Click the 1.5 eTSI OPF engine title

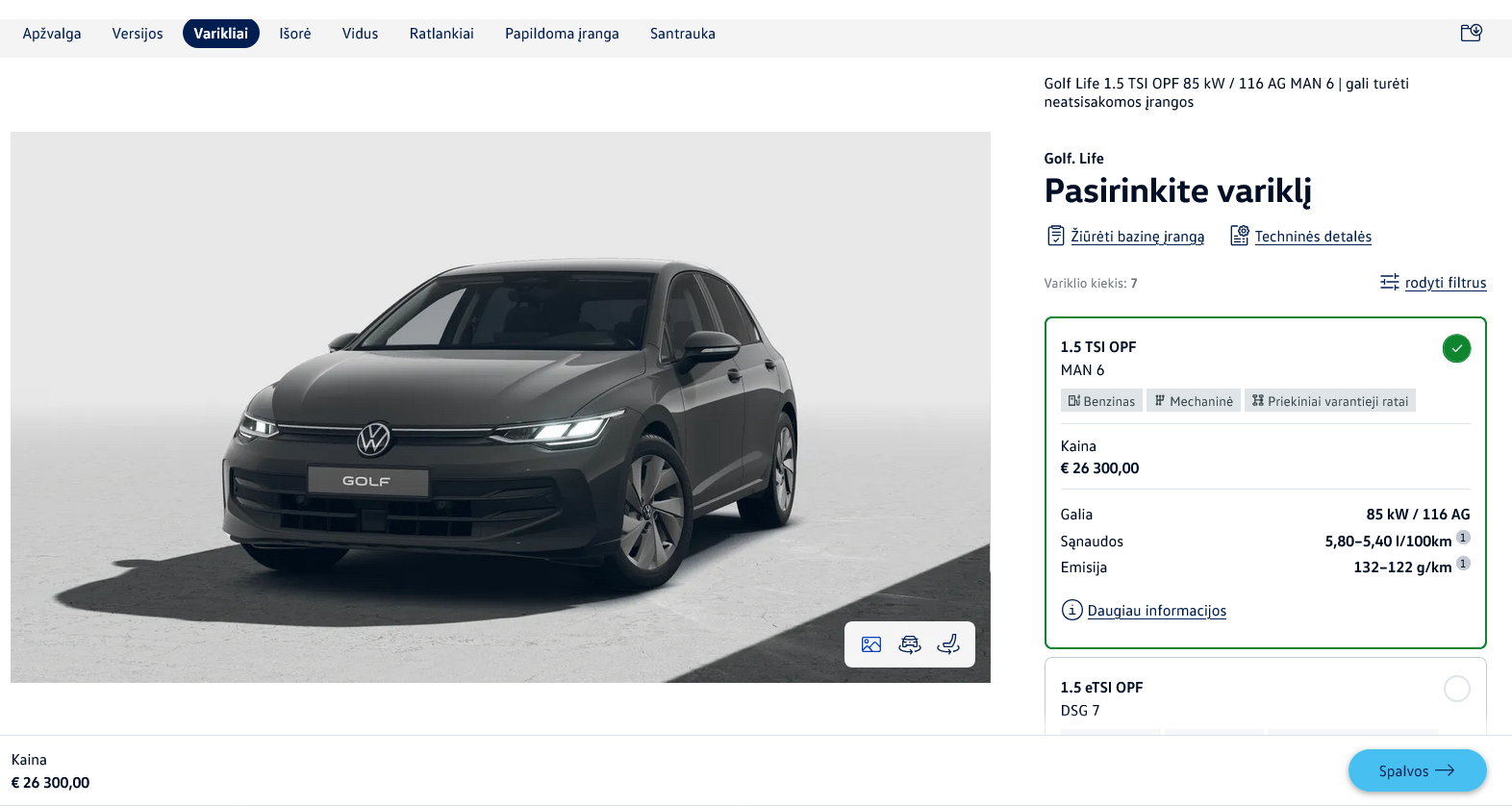[x=1101, y=688]
